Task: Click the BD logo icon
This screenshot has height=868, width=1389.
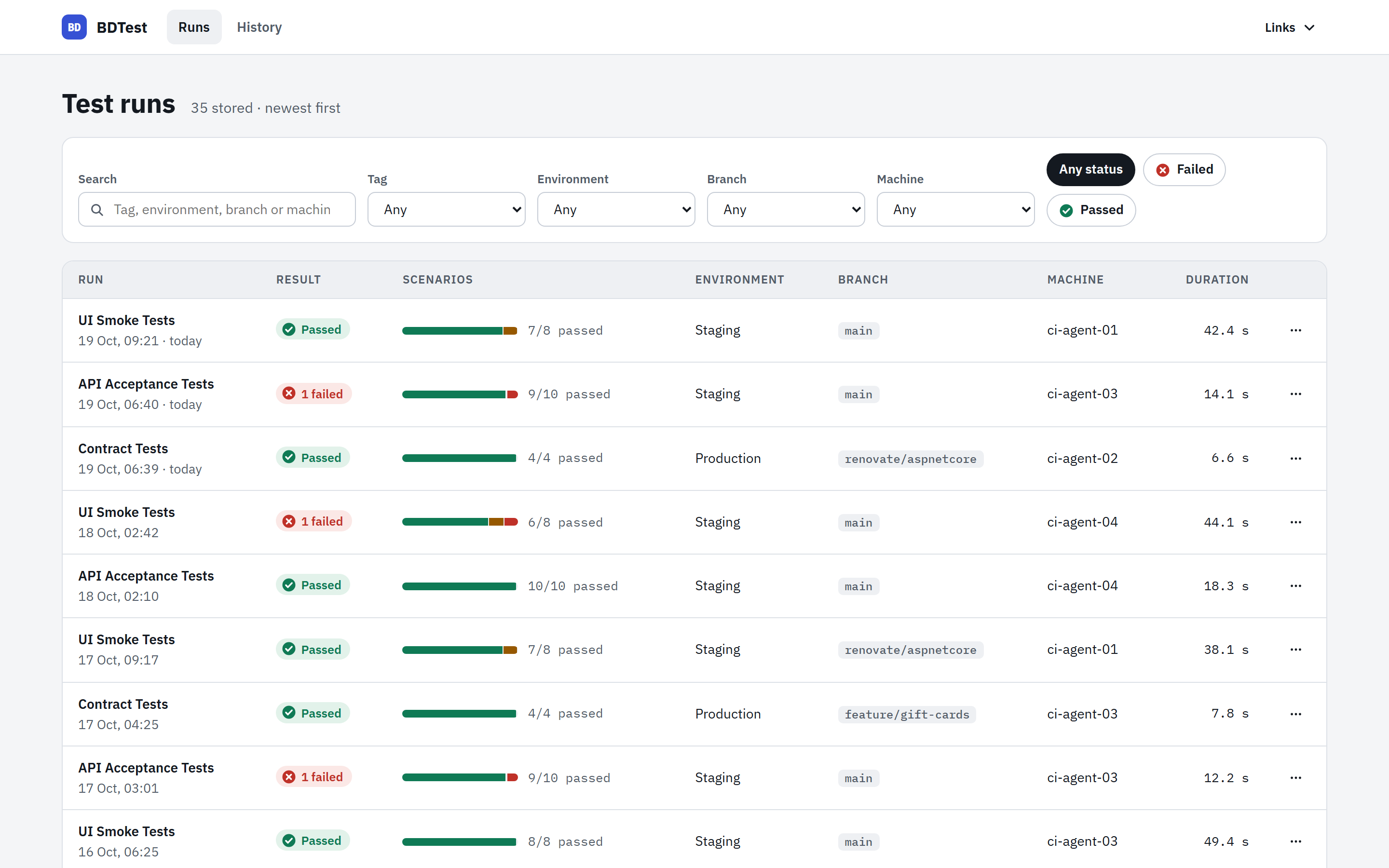Action: 74,27
